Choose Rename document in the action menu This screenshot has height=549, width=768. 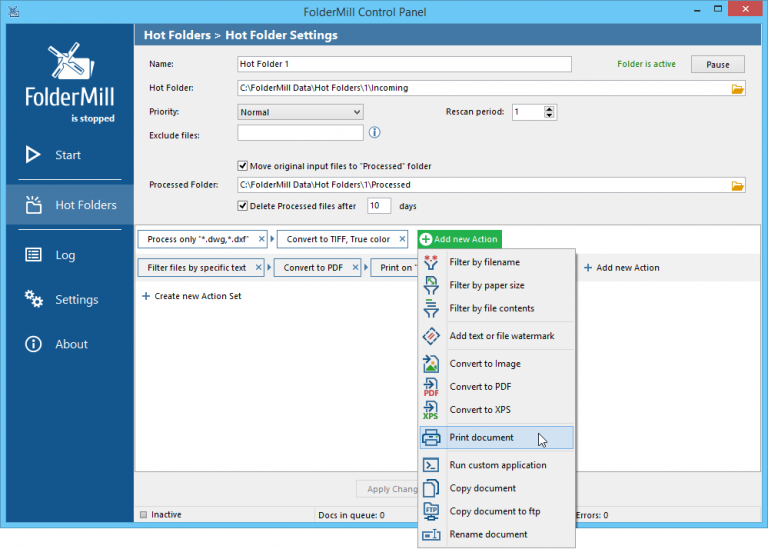point(488,534)
